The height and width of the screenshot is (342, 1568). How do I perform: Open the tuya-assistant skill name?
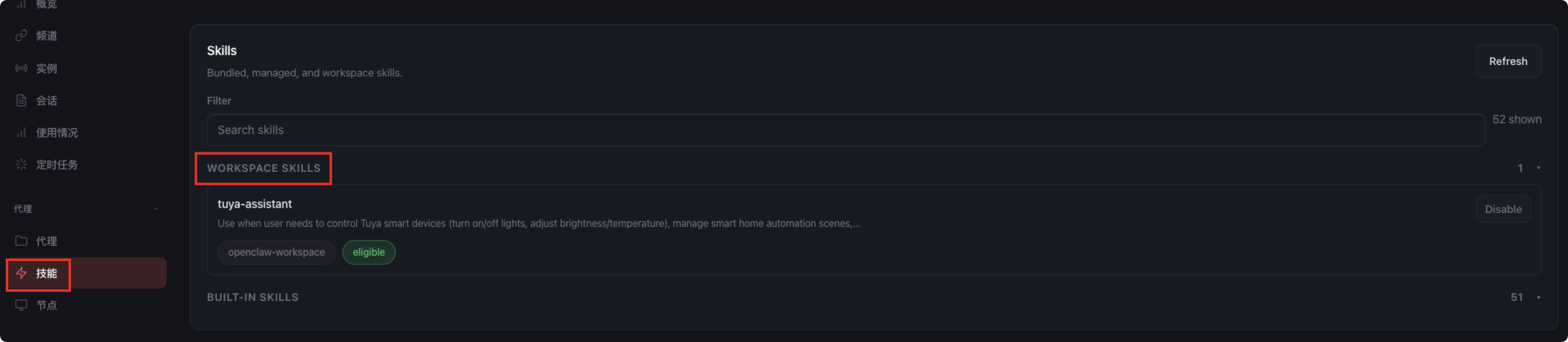(254, 204)
